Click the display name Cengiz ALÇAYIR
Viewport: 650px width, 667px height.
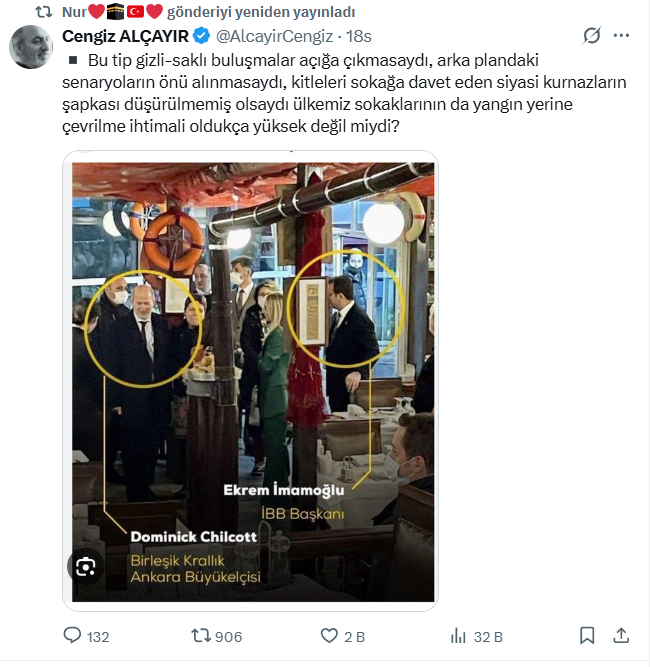click(125, 37)
